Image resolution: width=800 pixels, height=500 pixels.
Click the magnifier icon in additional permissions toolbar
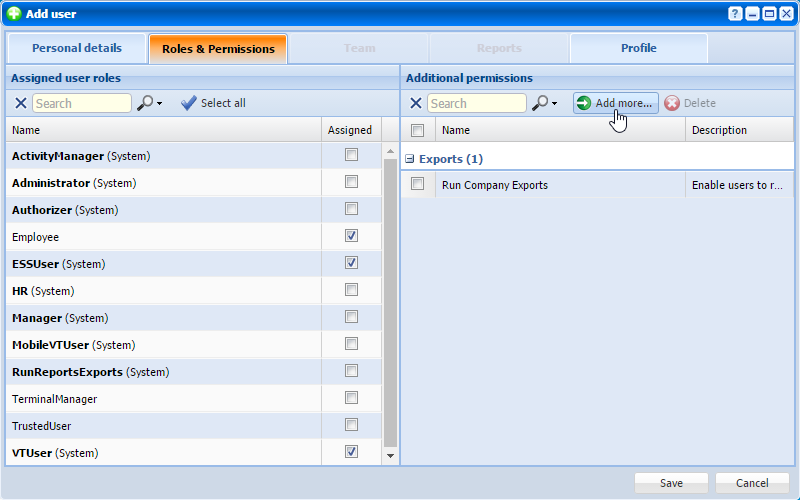click(540, 103)
